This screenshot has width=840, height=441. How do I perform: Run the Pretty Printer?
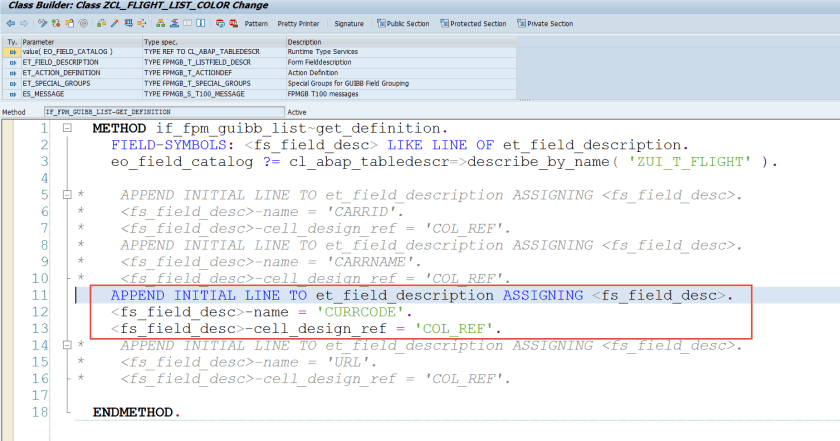pos(298,23)
